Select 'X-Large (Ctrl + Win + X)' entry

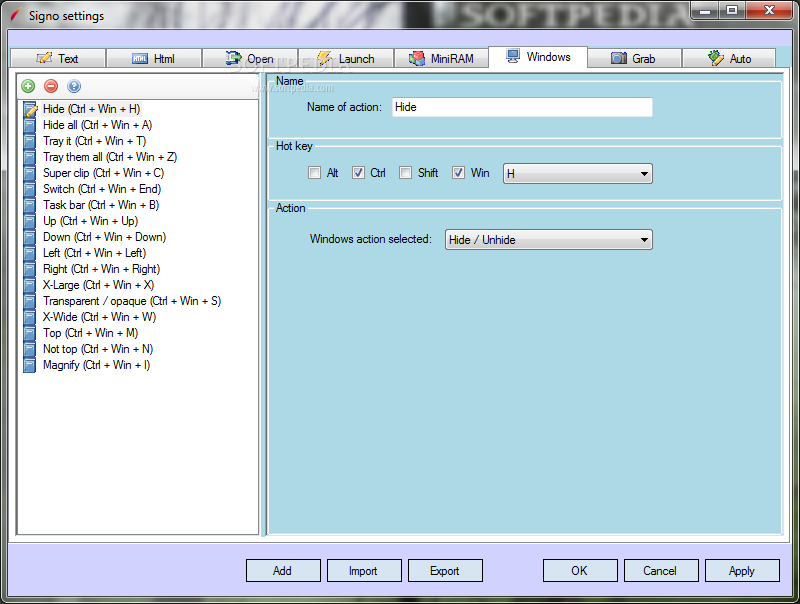click(x=98, y=285)
